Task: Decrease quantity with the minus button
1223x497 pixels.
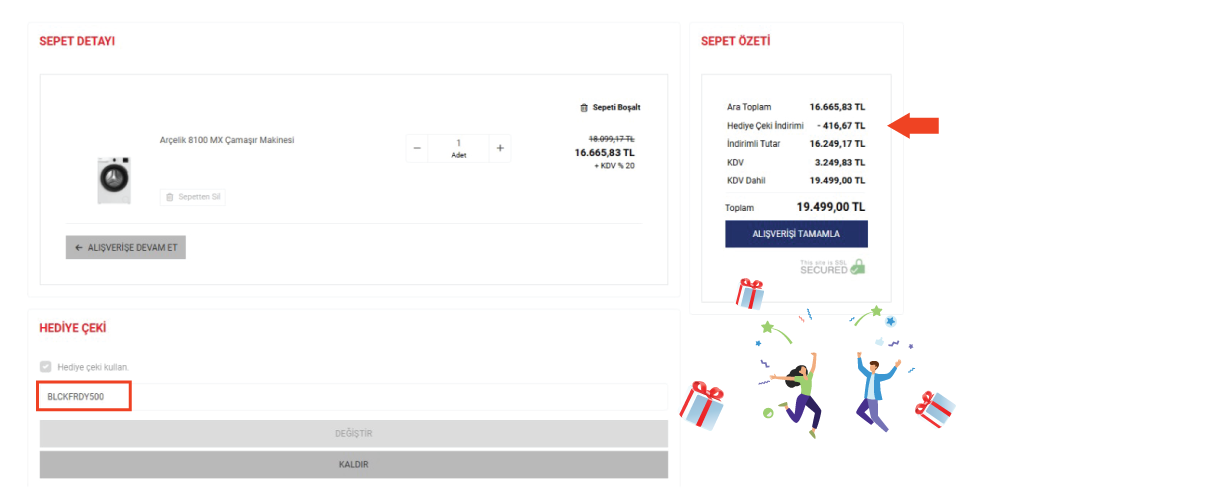Action: point(417,148)
